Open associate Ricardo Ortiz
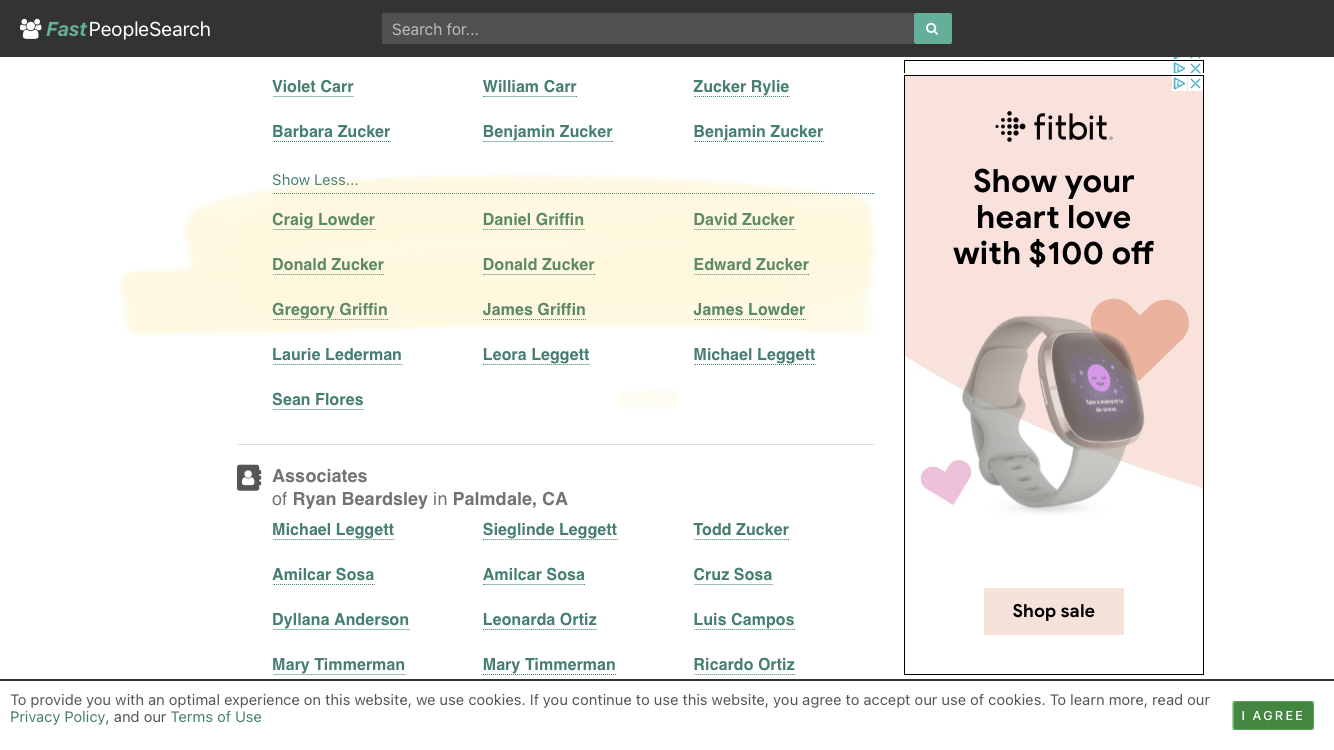This screenshot has width=1334, height=750. tap(744, 665)
